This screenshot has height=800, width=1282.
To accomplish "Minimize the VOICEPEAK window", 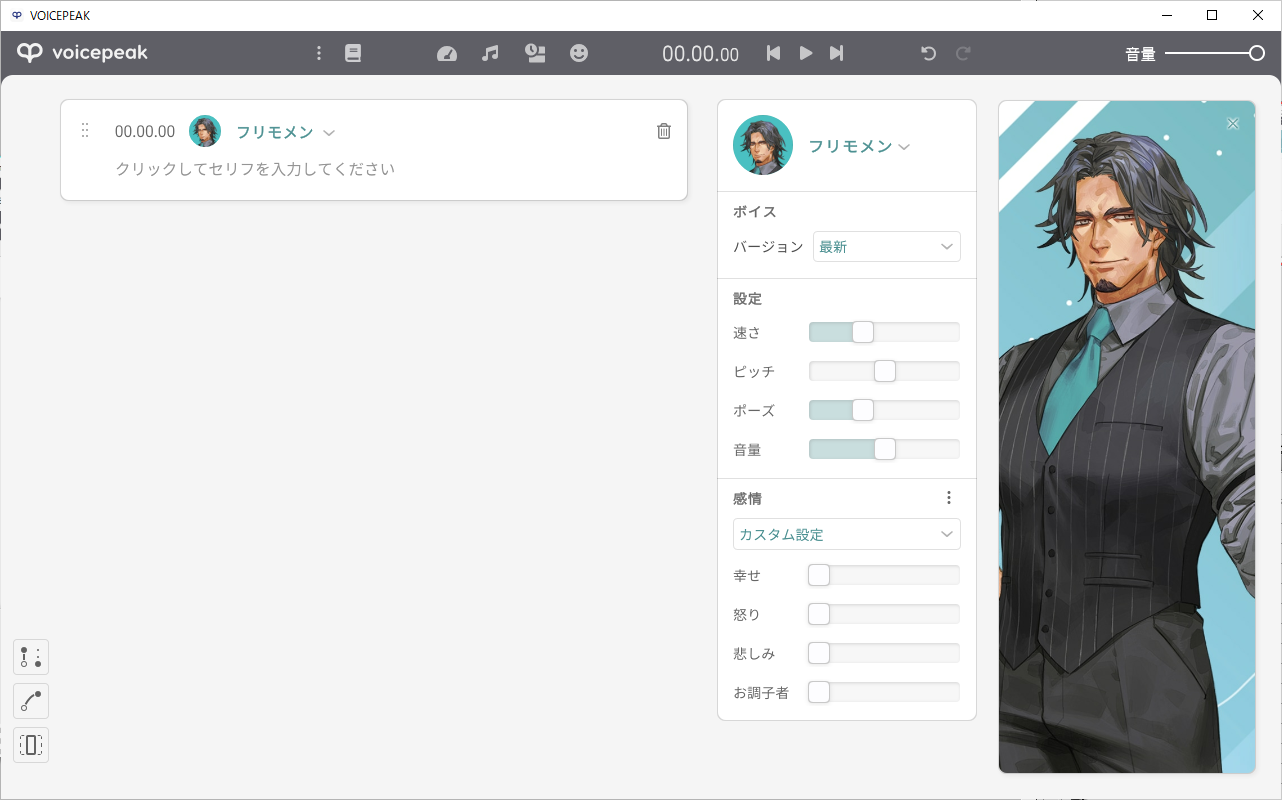I will pos(1166,15).
